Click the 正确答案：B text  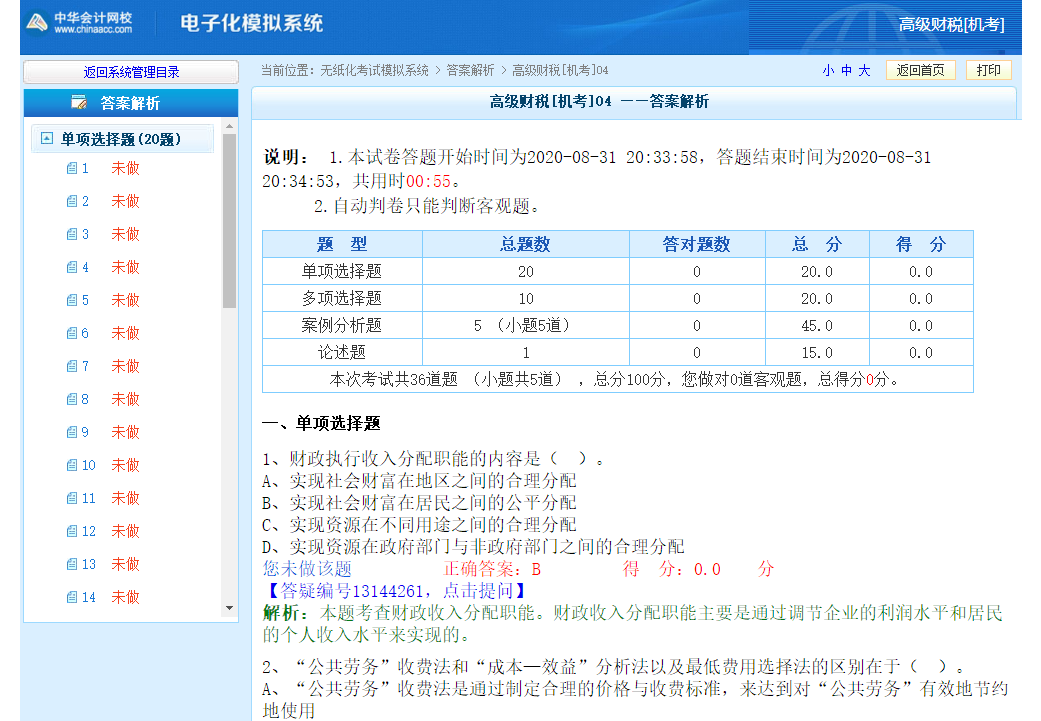pos(492,569)
